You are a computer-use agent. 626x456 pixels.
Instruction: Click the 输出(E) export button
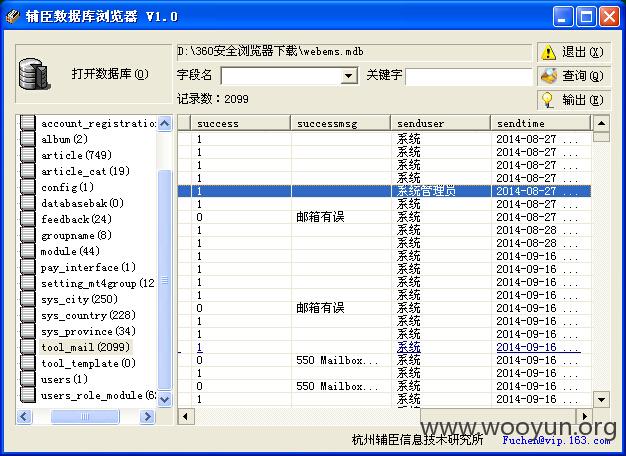[574, 99]
